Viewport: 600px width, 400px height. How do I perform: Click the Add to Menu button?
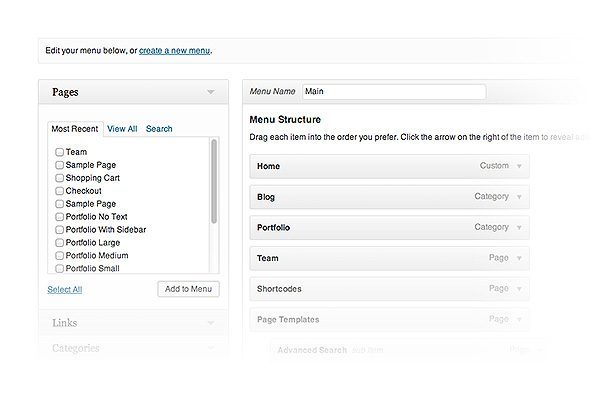188,289
